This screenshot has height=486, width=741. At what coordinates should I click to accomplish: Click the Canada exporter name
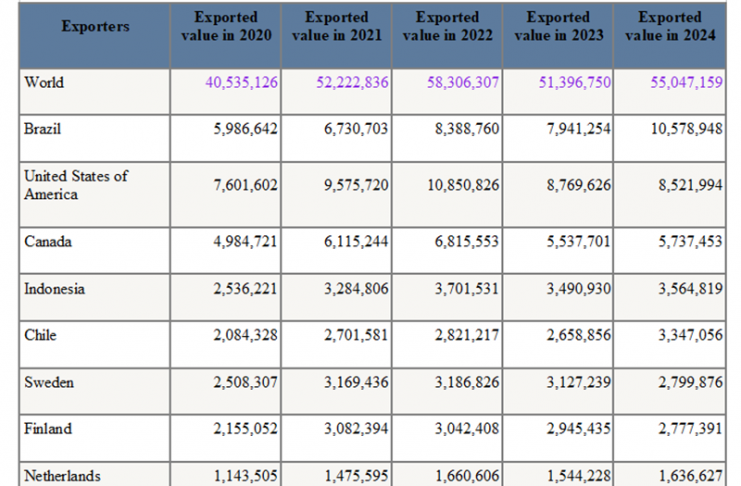[x=48, y=242]
